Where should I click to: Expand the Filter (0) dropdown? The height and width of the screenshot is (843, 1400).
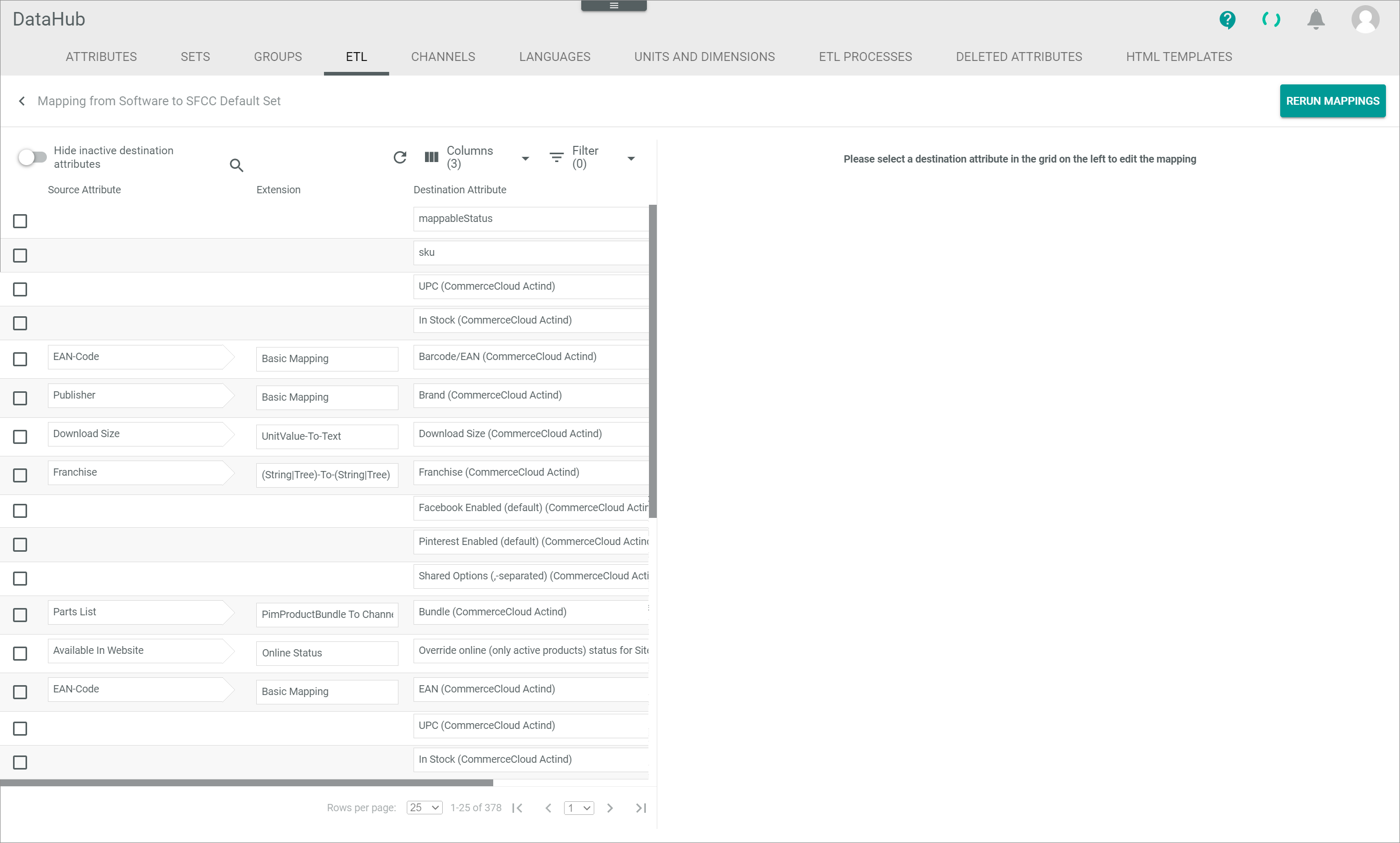pos(631,158)
